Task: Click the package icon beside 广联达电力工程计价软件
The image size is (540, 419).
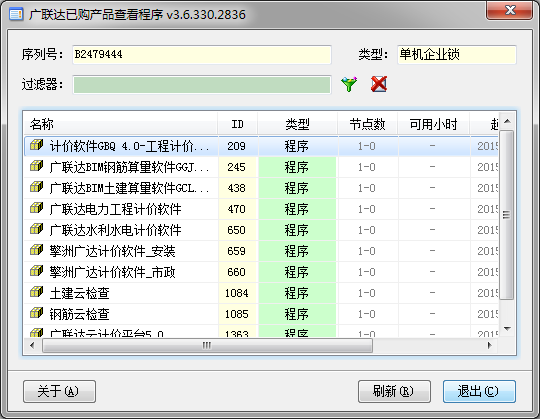Action: click(x=36, y=208)
